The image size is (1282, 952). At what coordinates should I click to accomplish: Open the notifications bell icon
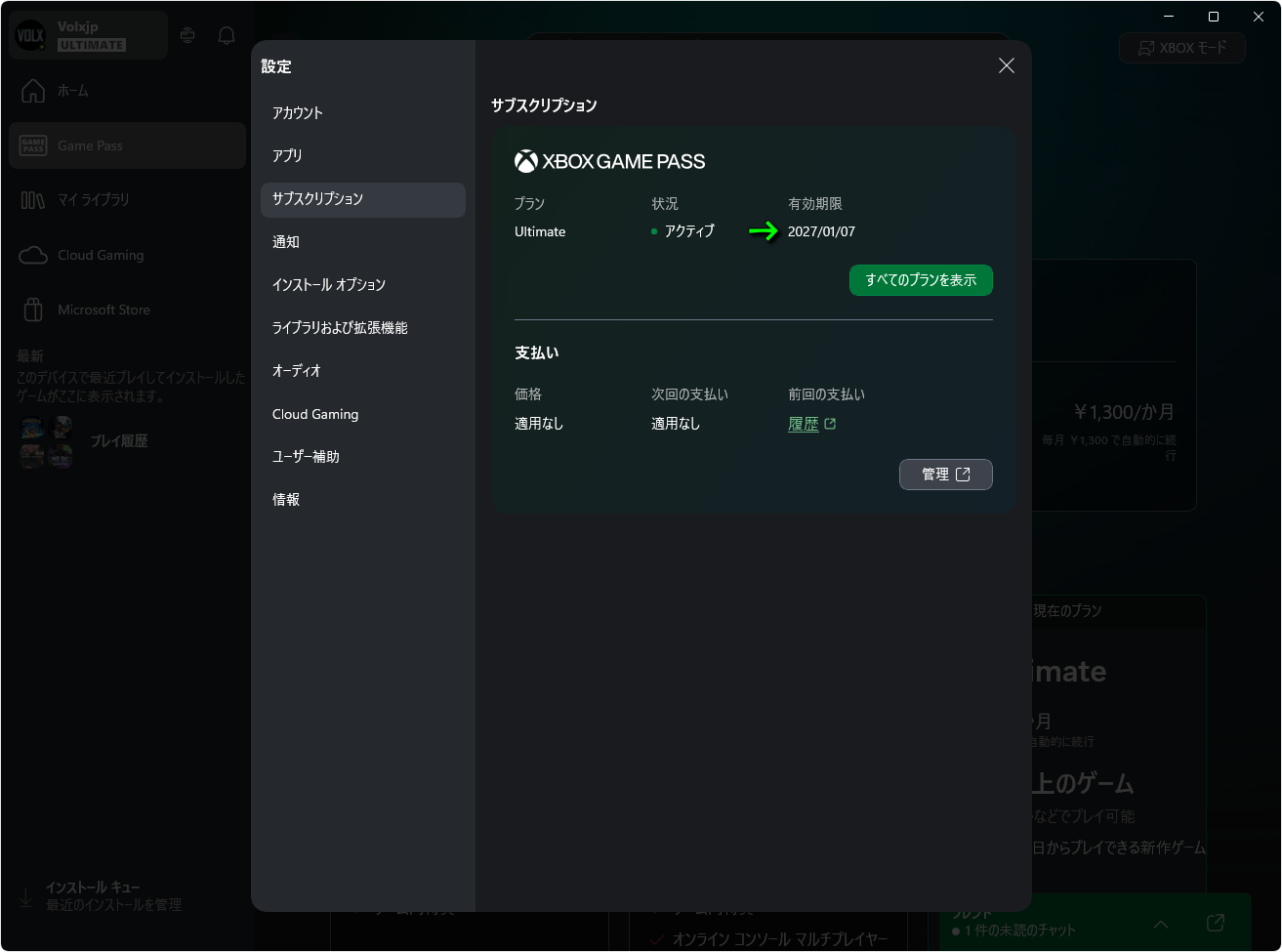pos(227,36)
